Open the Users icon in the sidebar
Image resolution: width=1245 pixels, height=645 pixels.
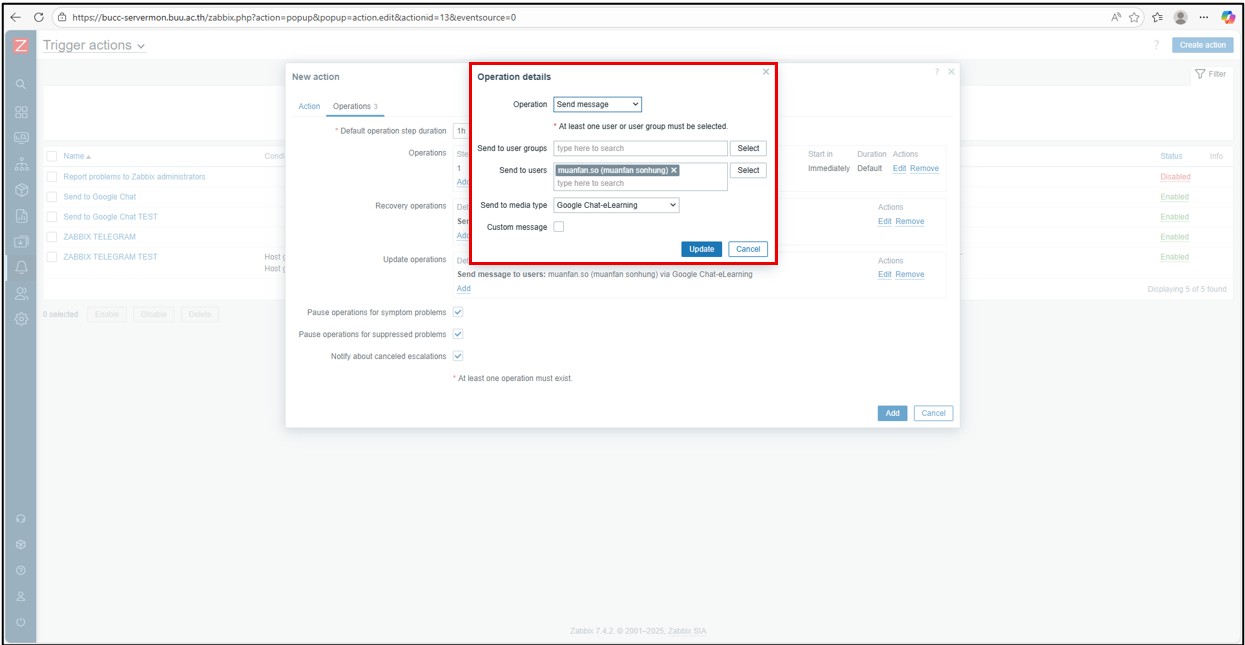point(21,293)
